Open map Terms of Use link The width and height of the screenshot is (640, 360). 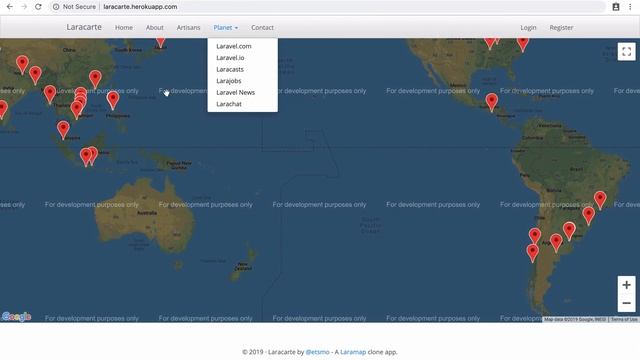coord(624,319)
